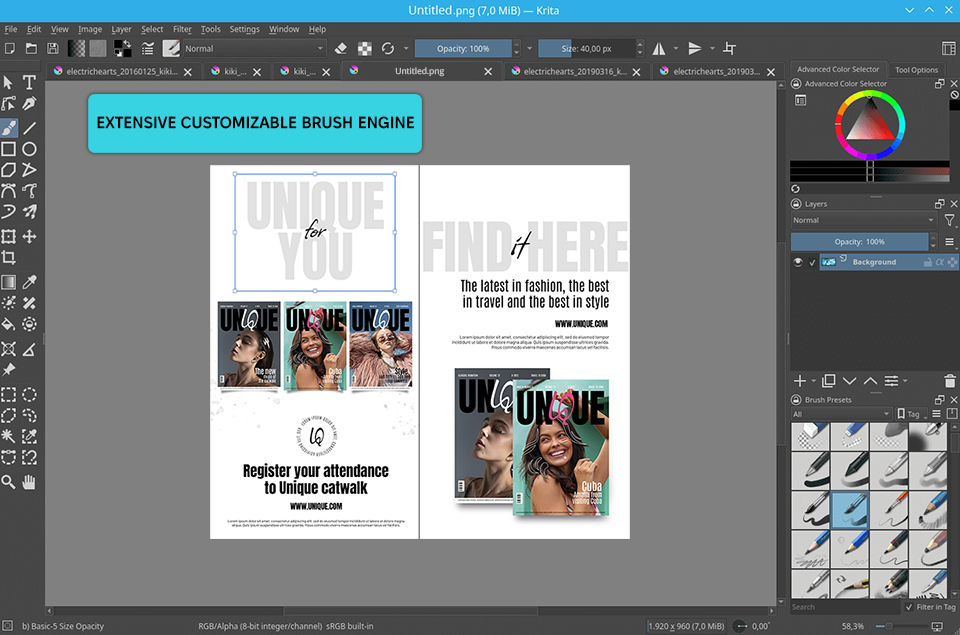Click the brush presets Search field
The height and width of the screenshot is (635, 960).
pos(846,607)
